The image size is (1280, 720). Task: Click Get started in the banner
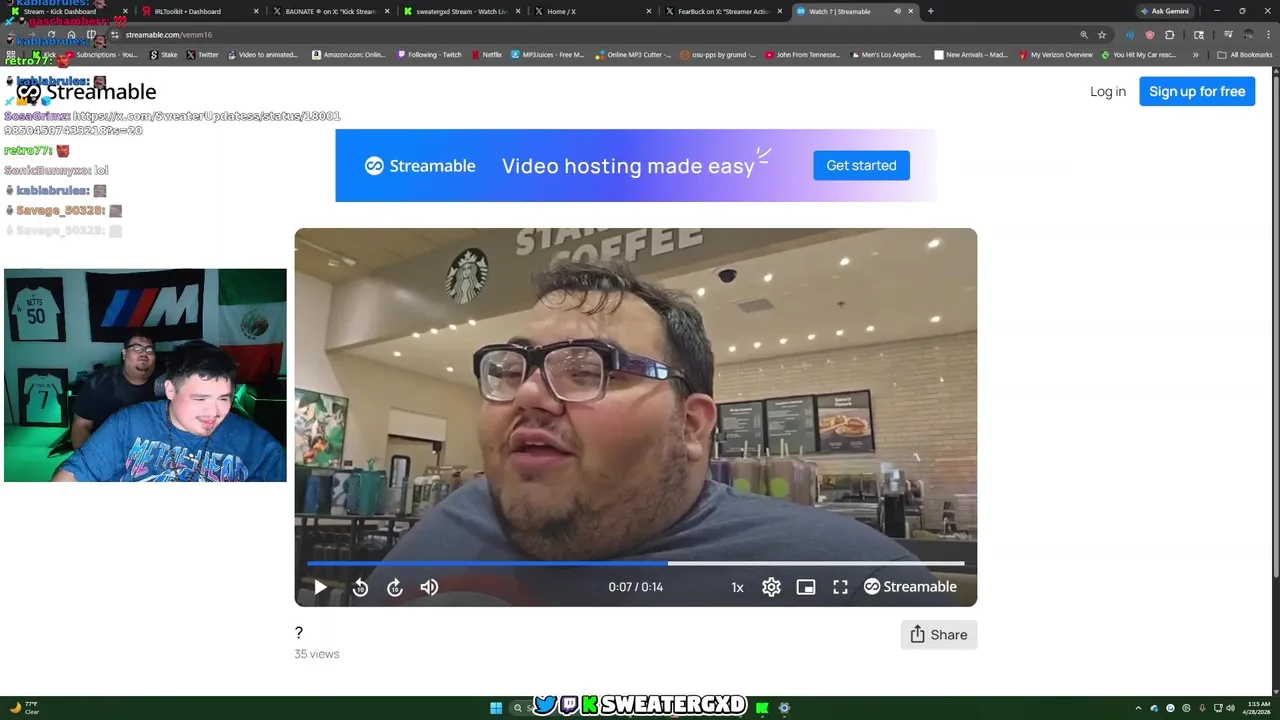[x=861, y=165]
